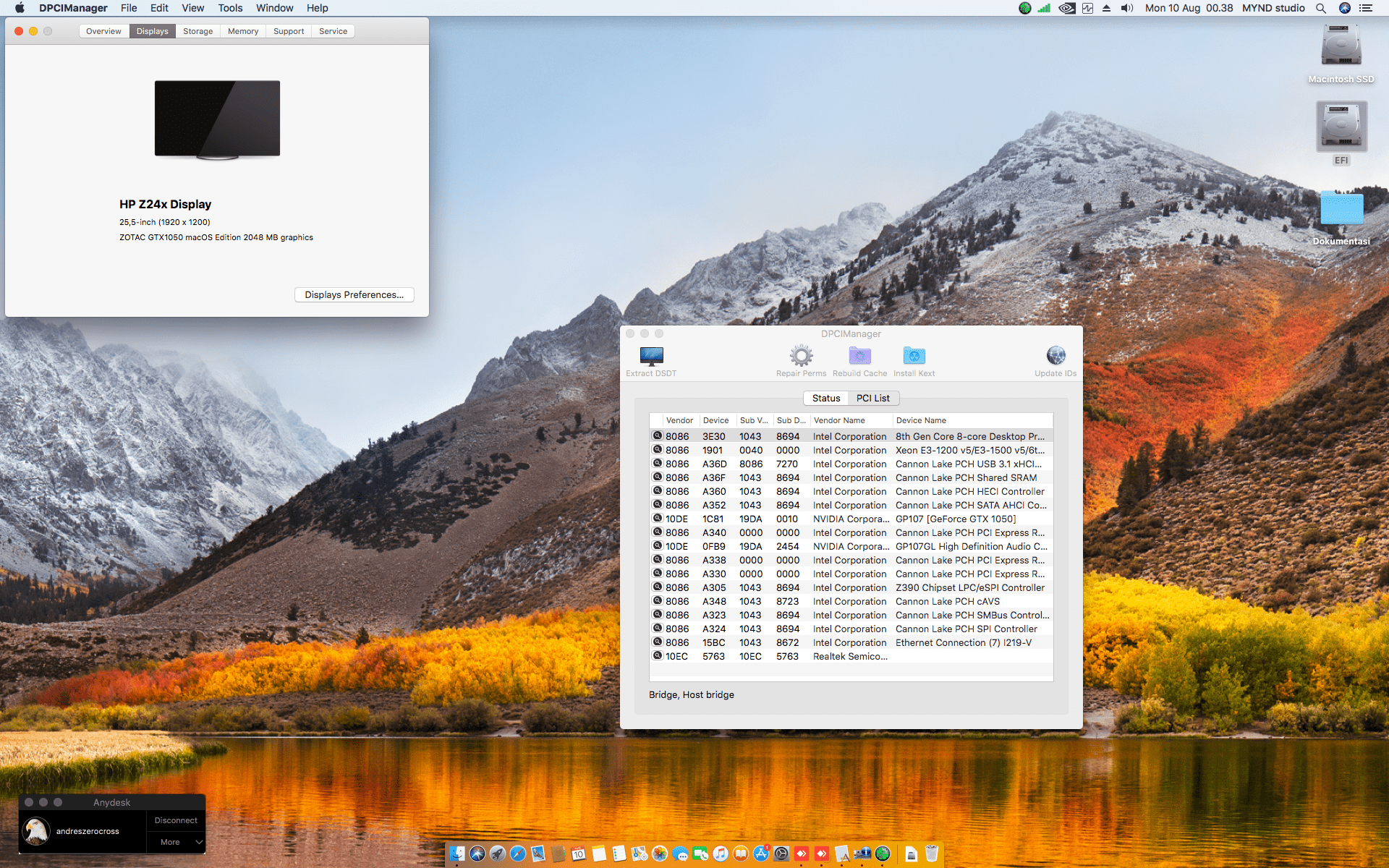Click Disconnect in the Anydesk window
Image resolution: width=1389 pixels, height=868 pixels.
[x=176, y=820]
